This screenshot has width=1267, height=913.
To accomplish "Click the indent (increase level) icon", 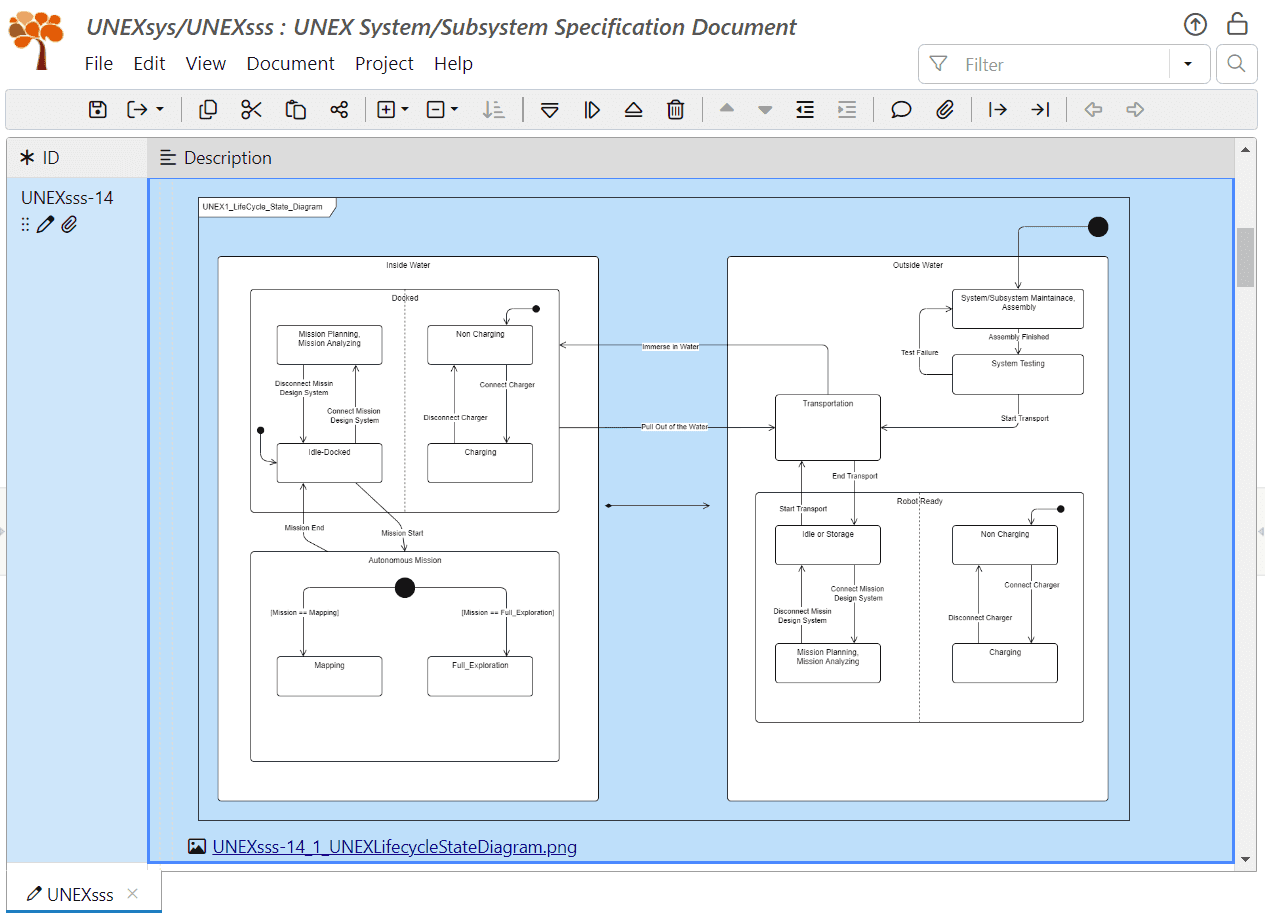I will [x=847, y=110].
